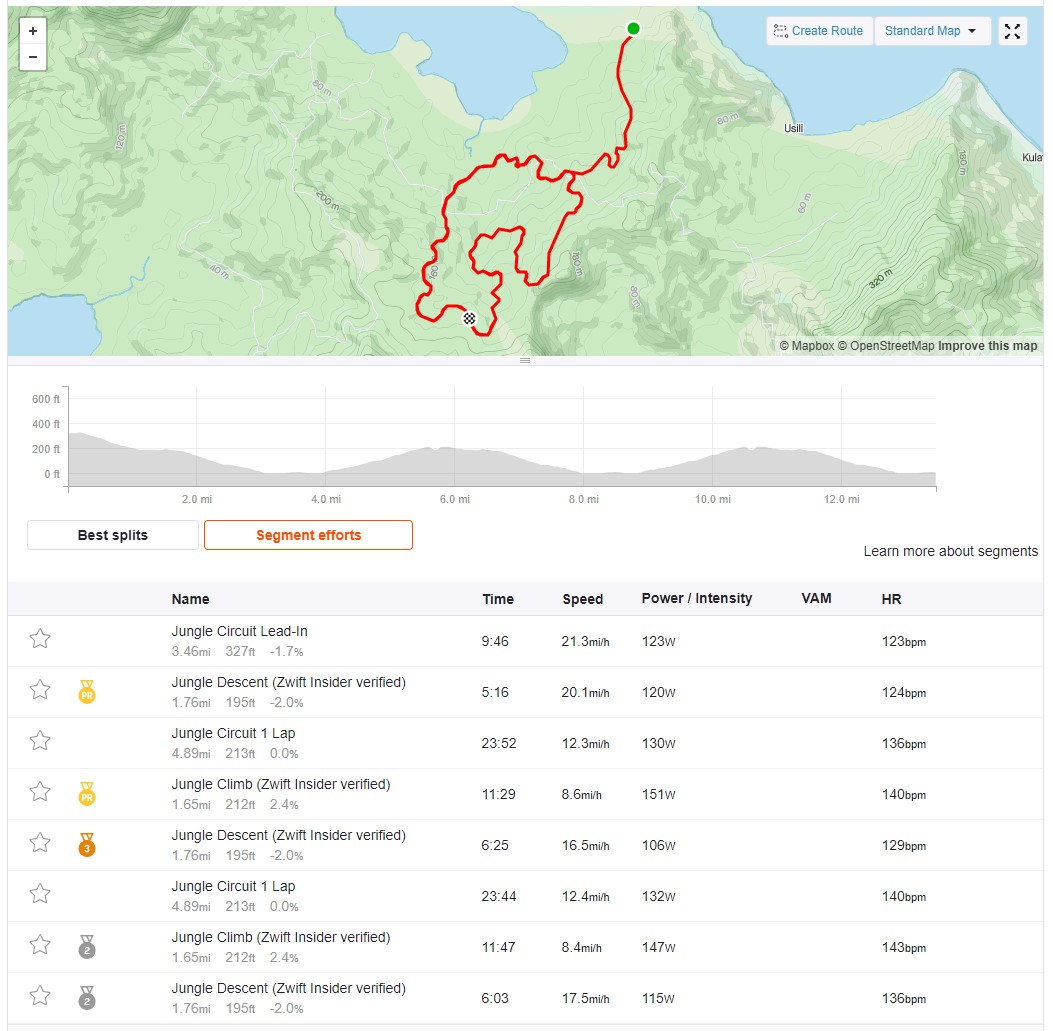Open fullscreen map view
1053x1031 pixels.
(x=1012, y=31)
